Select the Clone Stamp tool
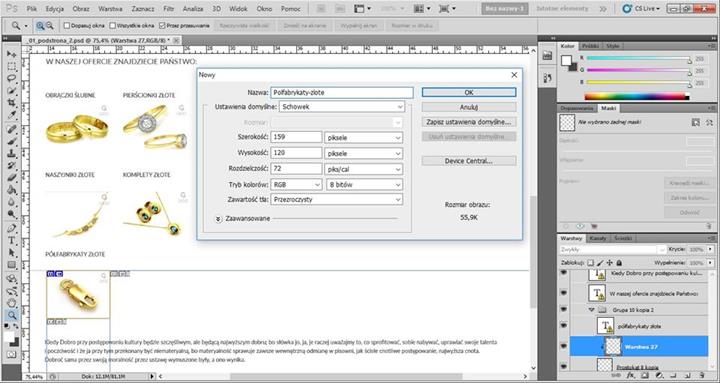The width and height of the screenshot is (720, 383). tap(11, 153)
